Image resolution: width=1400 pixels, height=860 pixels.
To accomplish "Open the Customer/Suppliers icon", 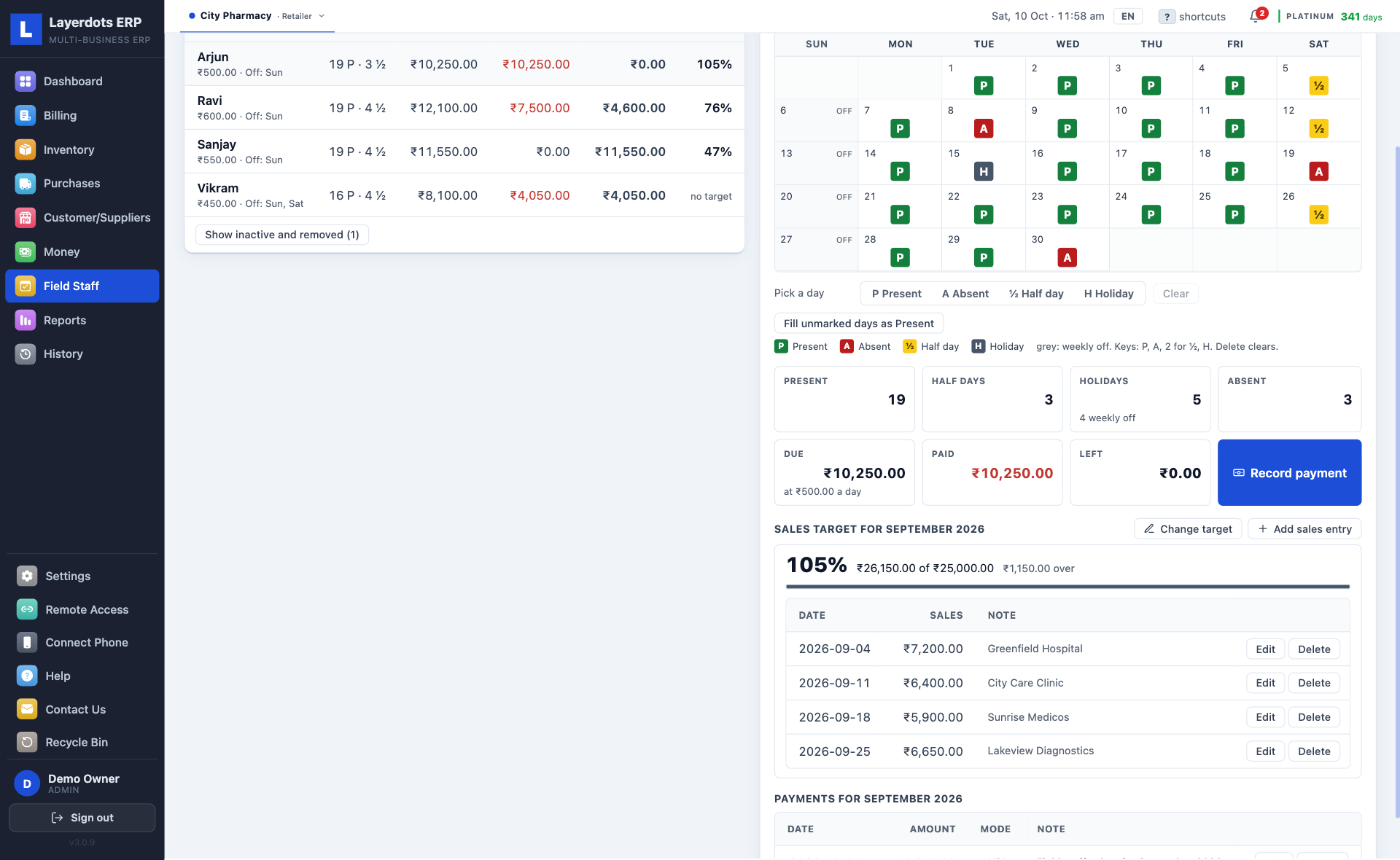I will click(26, 217).
